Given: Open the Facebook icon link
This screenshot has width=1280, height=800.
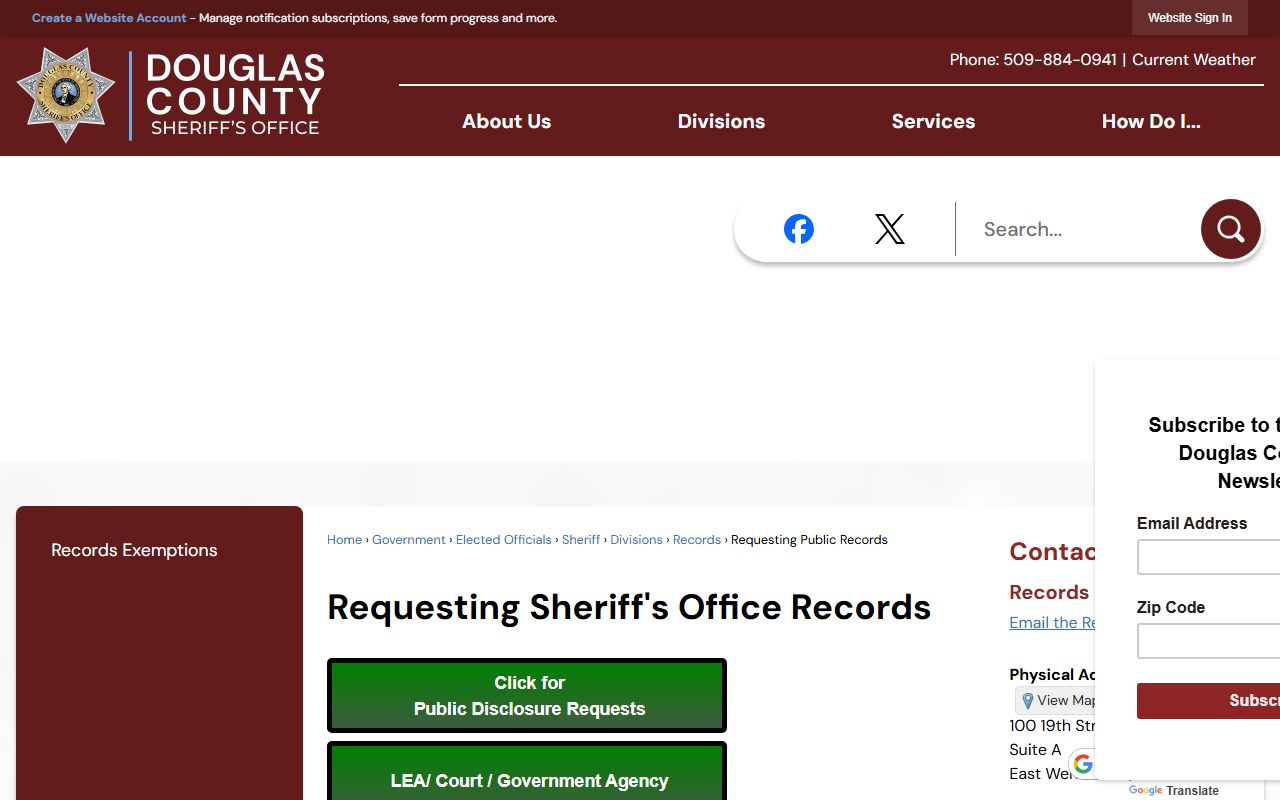Looking at the screenshot, I should coord(798,229).
